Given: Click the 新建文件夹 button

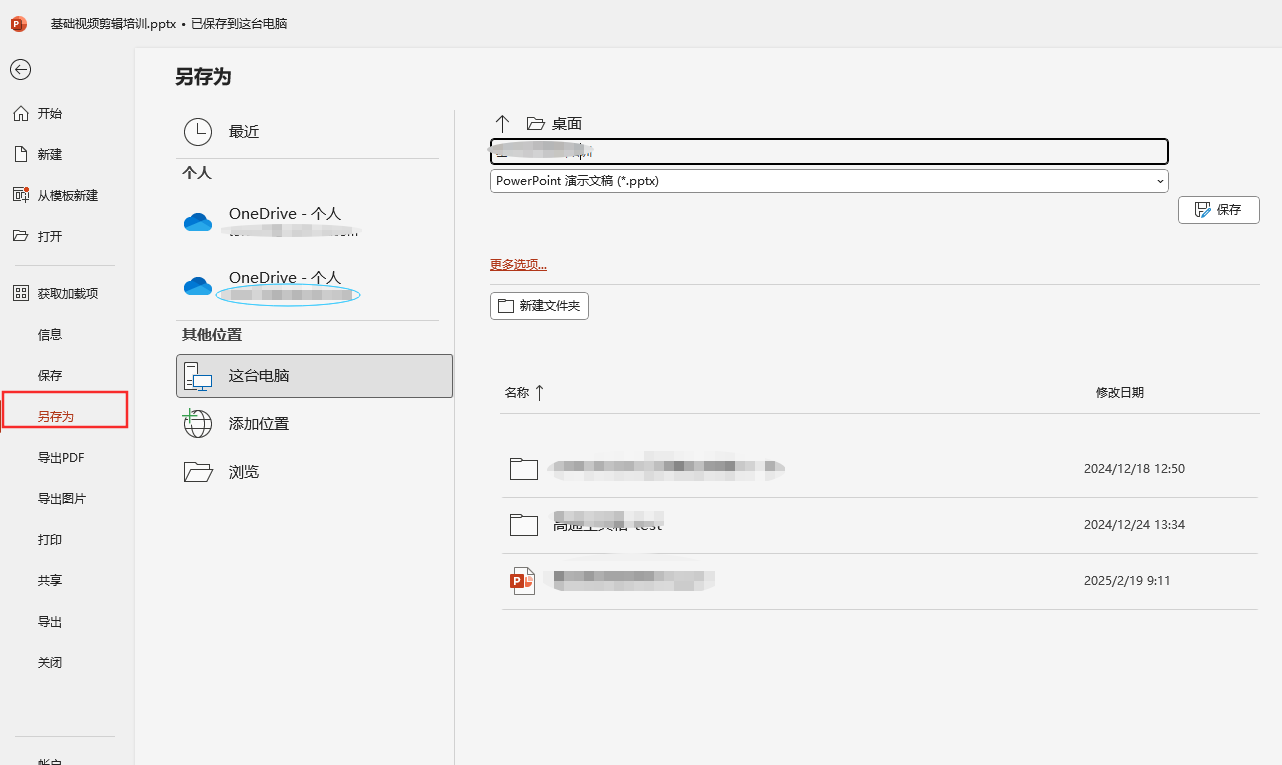Looking at the screenshot, I should [539, 306].
